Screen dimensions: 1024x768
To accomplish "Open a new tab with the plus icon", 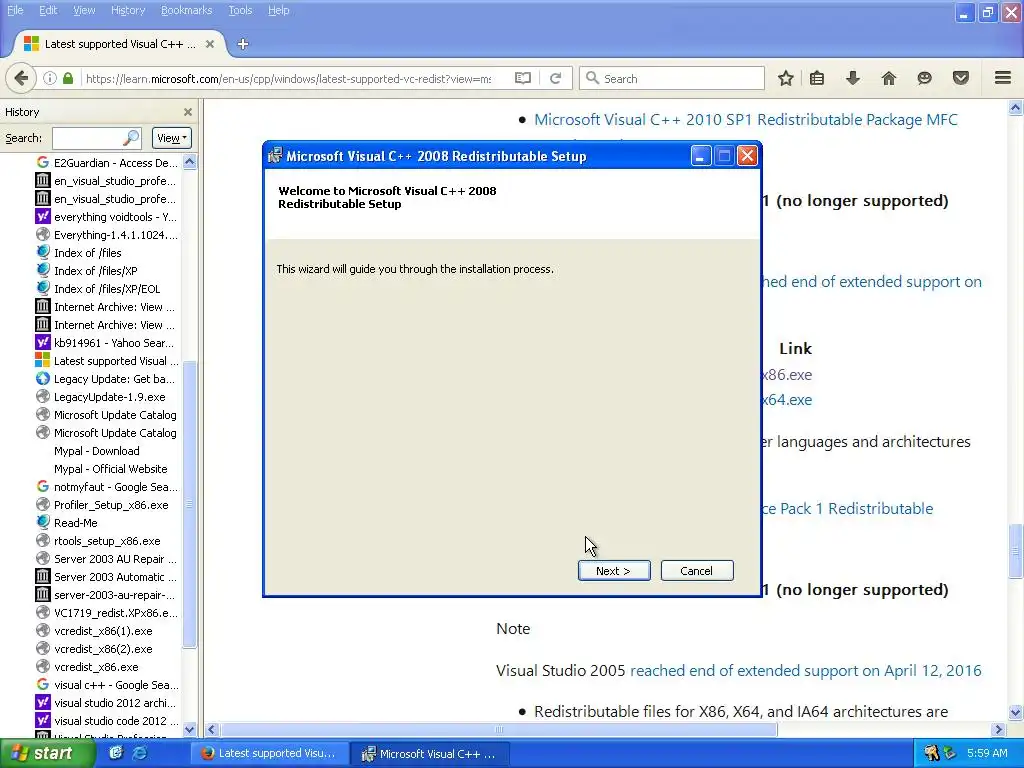I will point(243,44).
